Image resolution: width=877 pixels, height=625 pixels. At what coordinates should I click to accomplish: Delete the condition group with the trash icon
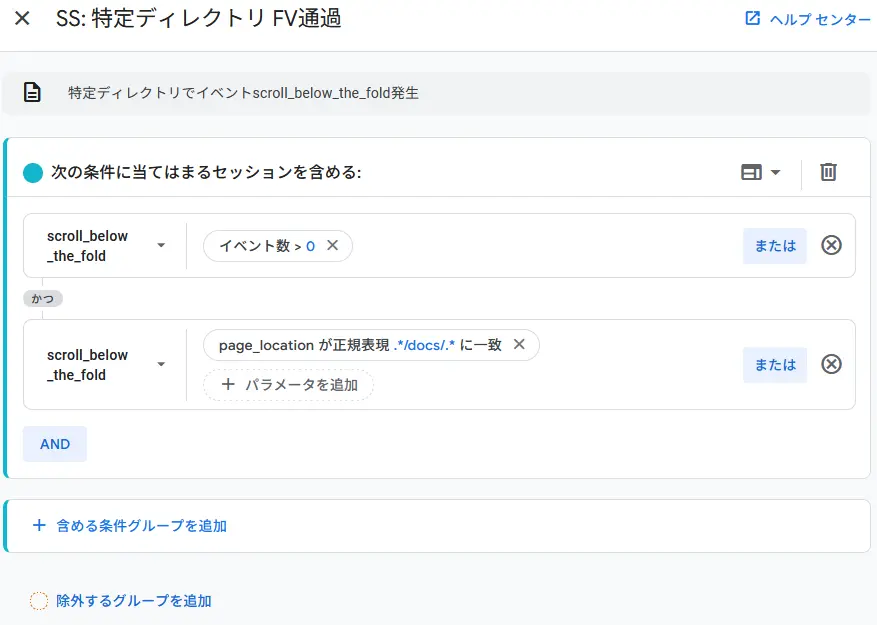(829, 171)
